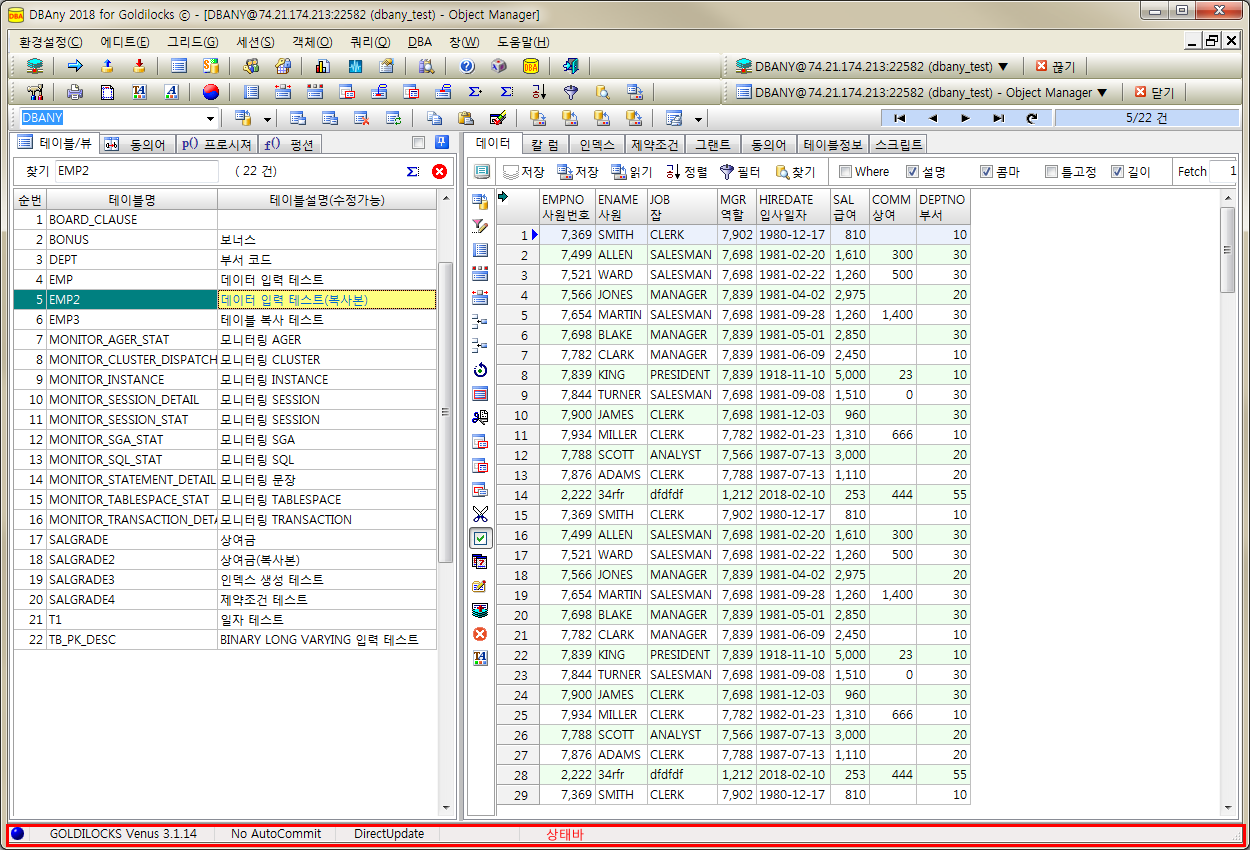Go to the first record with the navigation button
The height and width of the screenshot is (850, 1250).
[x=900, y=118]
